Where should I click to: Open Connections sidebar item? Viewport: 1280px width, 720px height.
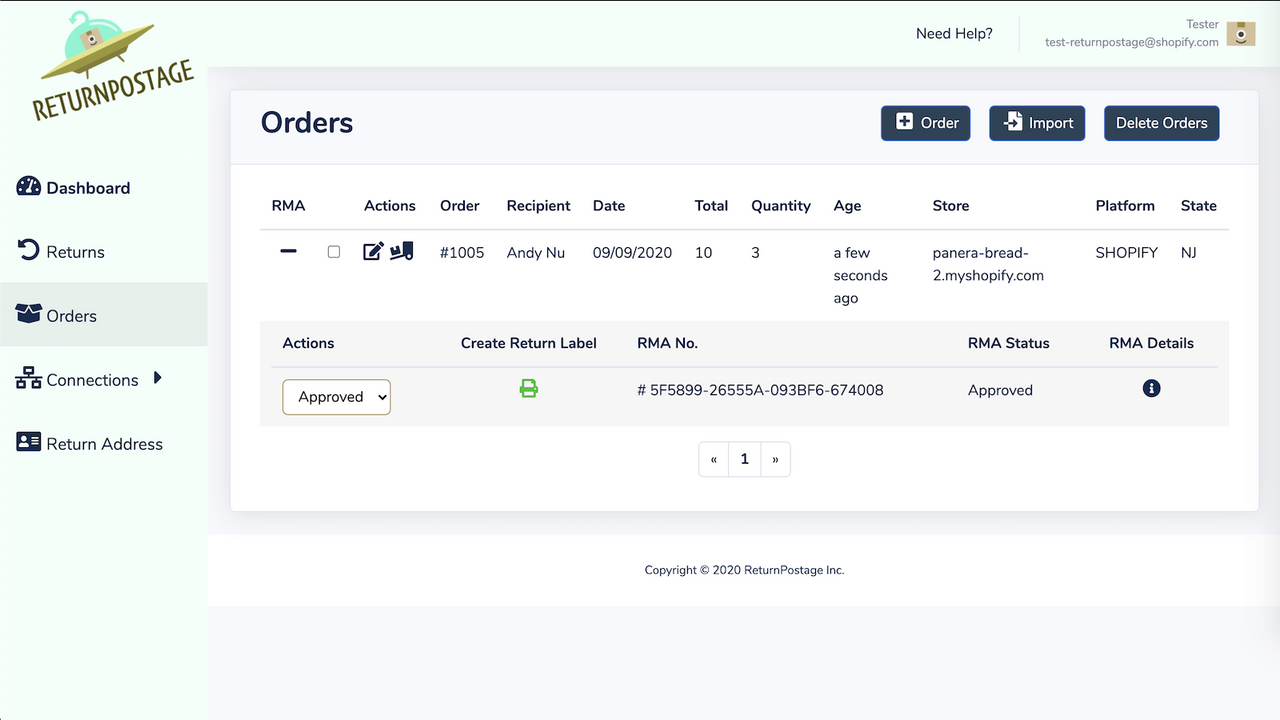tap(104, 379)
